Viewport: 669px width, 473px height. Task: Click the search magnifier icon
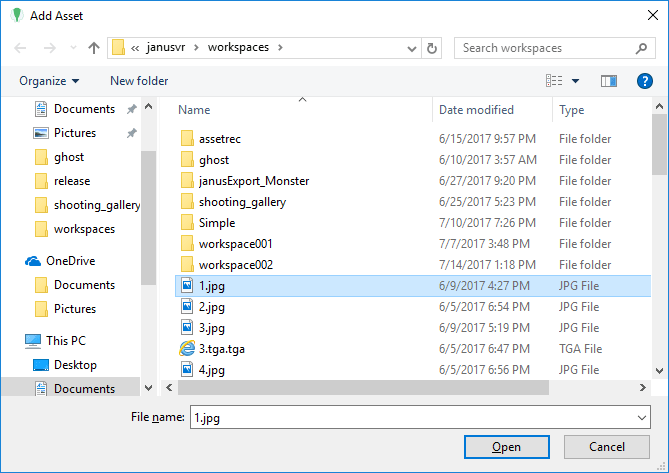(x=641, y=48)
